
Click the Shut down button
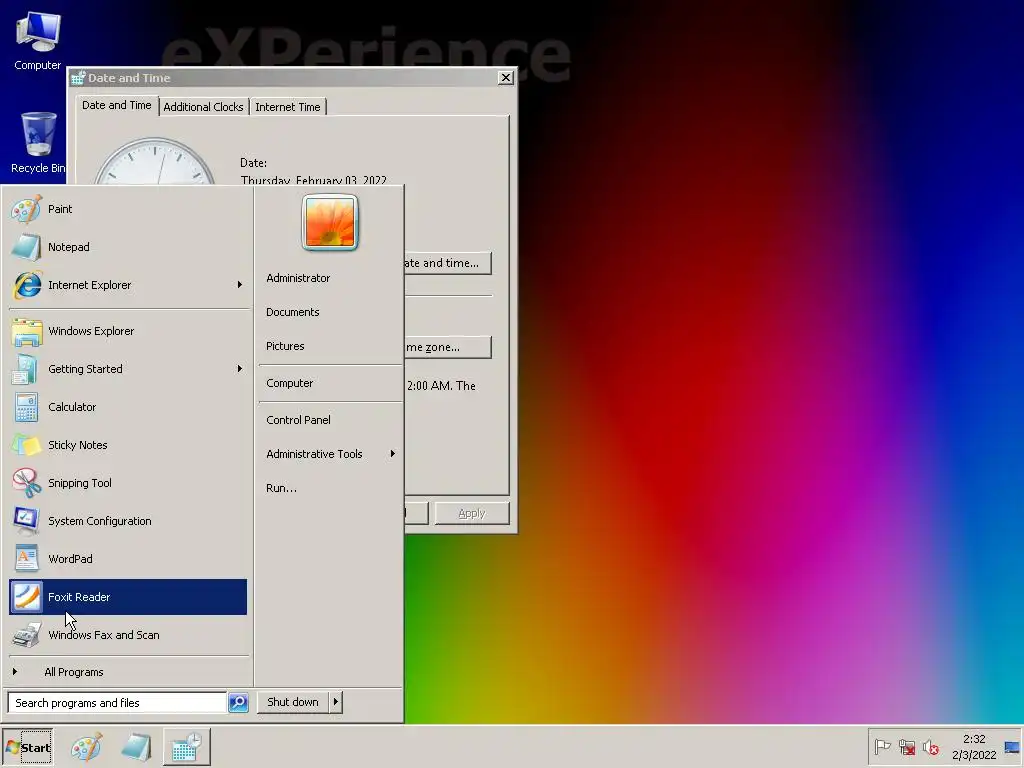pos(293,702)
